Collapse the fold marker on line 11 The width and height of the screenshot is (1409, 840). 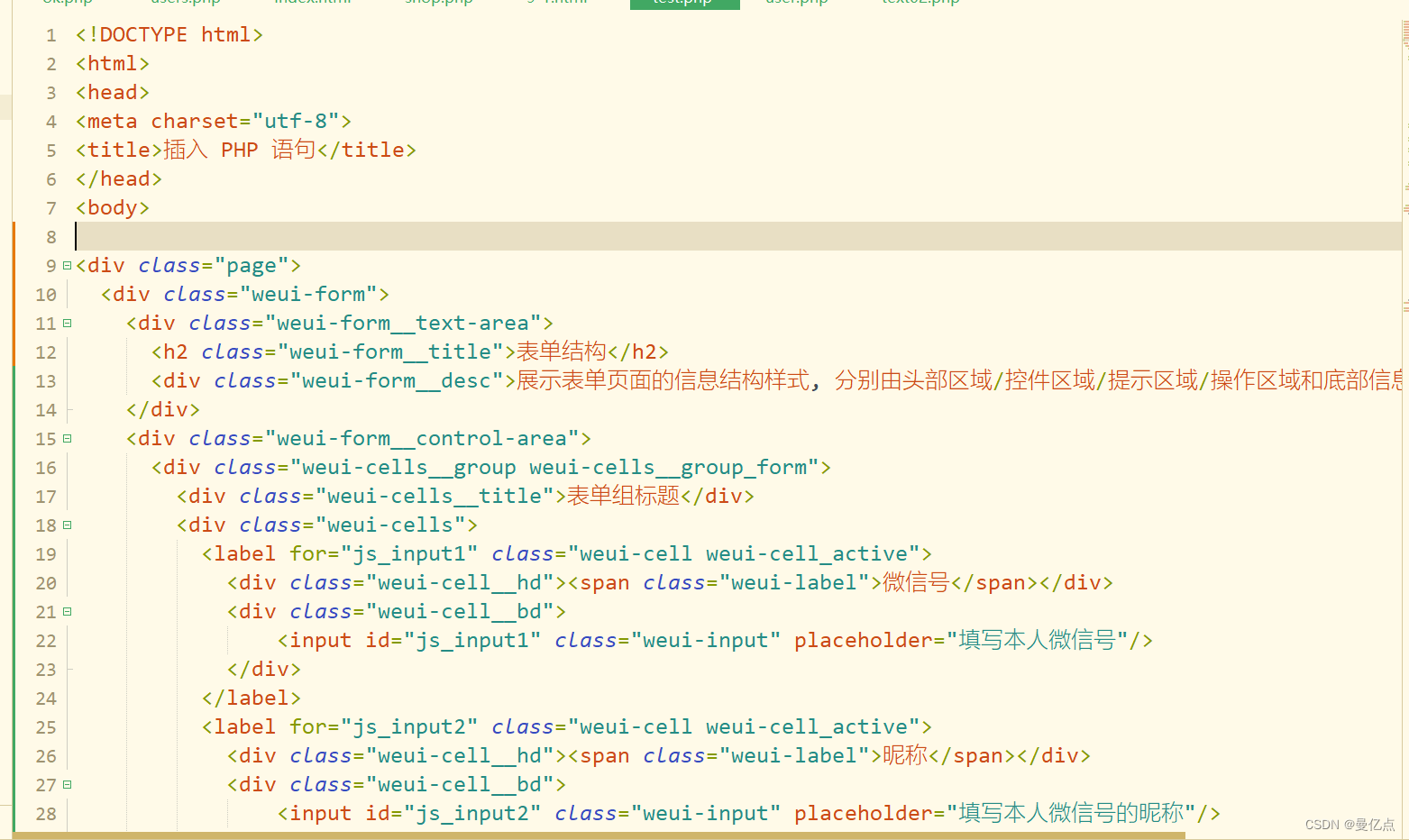[67, 324]
